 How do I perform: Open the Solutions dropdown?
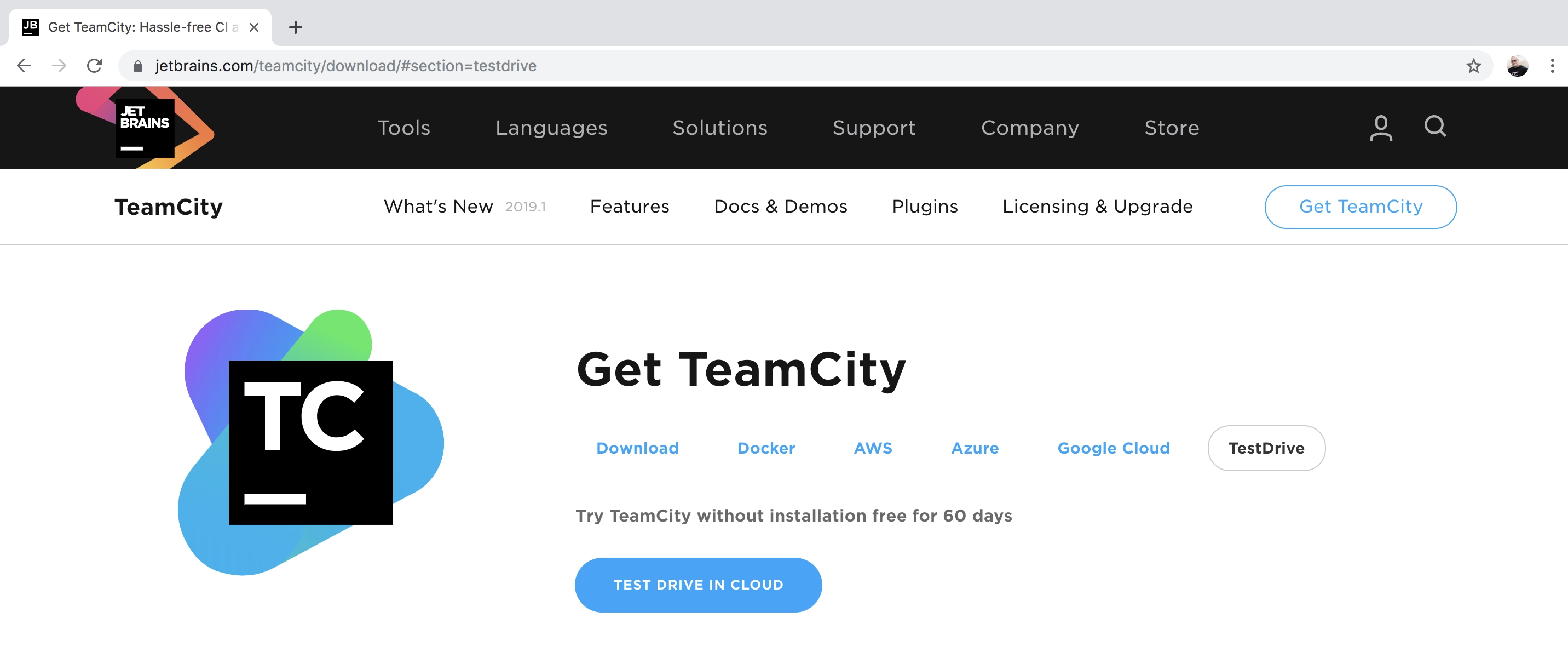coord(720,128)
